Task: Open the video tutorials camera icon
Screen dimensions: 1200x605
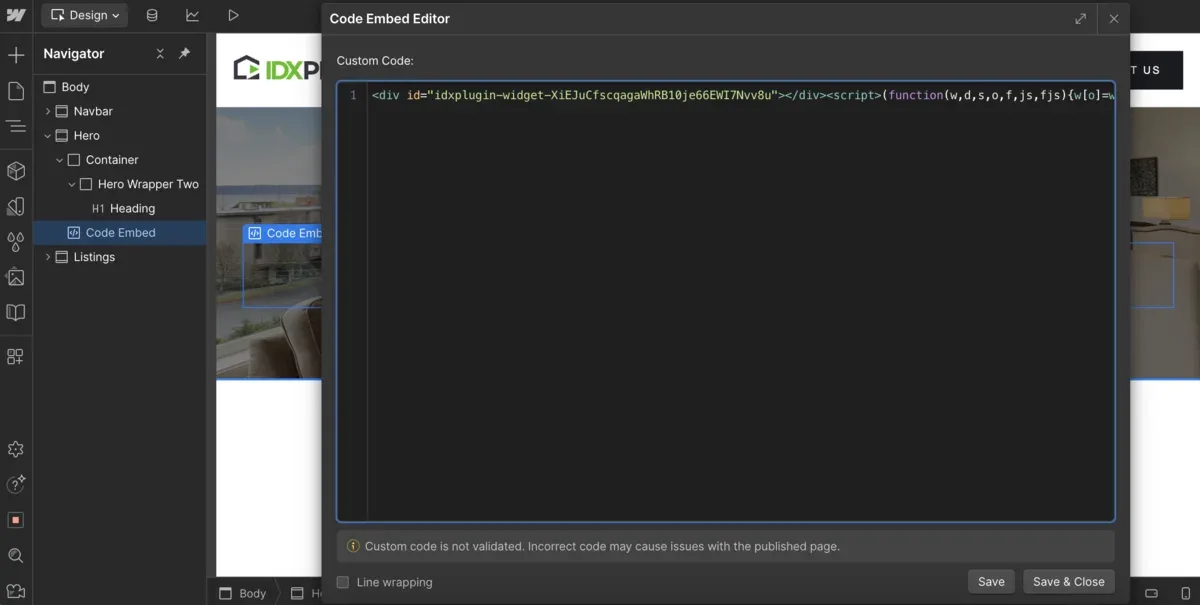Action: pyautogui.click(x=16, y=590)
